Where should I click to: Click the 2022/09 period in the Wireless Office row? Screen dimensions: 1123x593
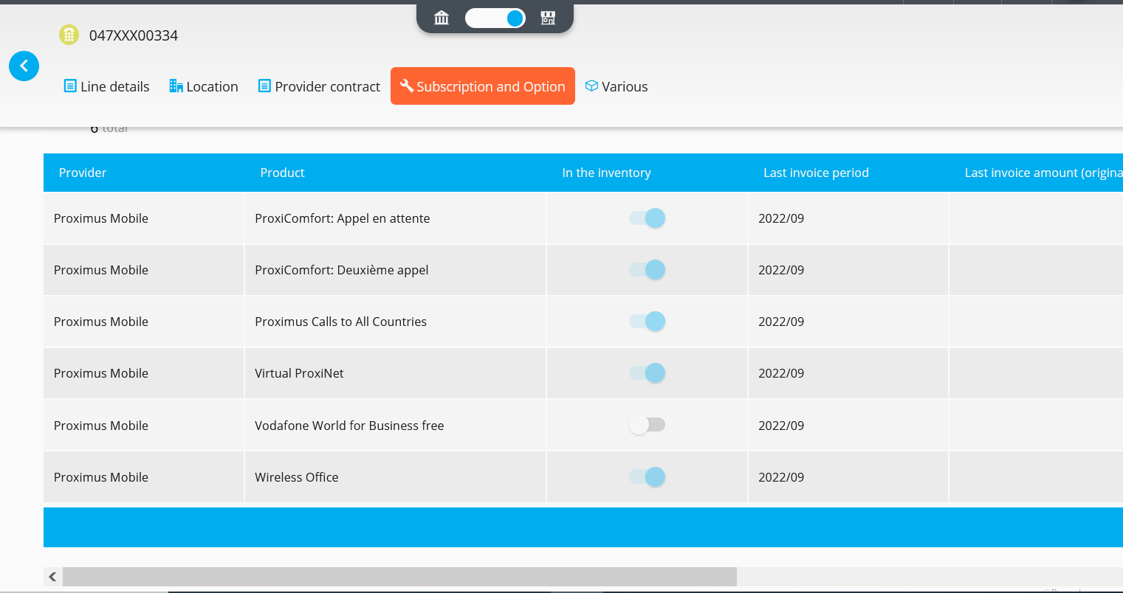tap(781, 477)
